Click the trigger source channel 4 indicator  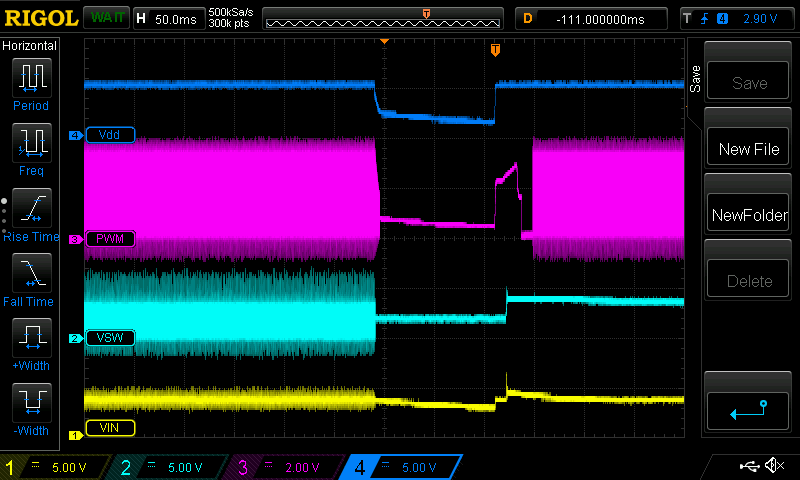[722, 19]
